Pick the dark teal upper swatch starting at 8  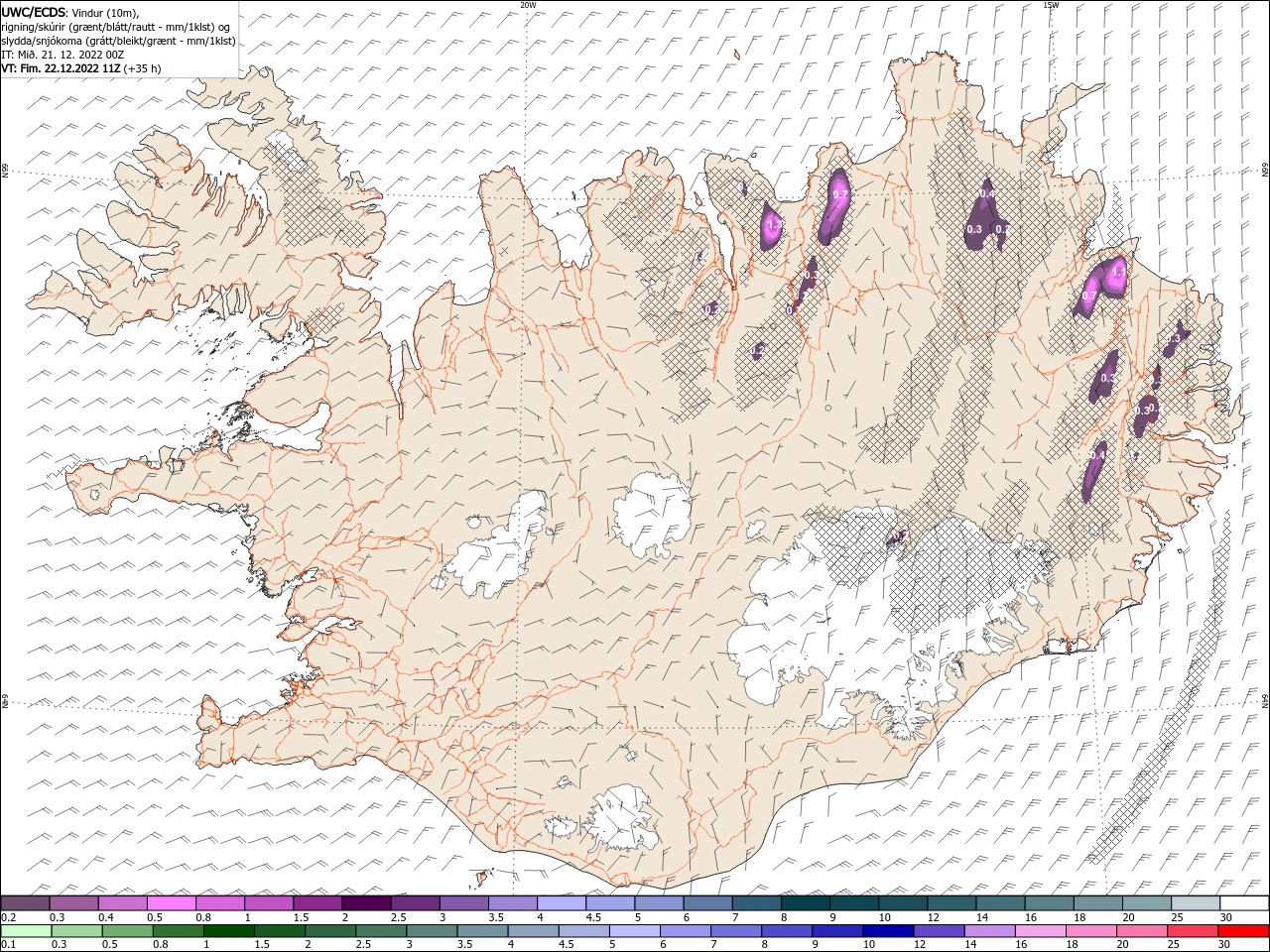tap(805, 903)
